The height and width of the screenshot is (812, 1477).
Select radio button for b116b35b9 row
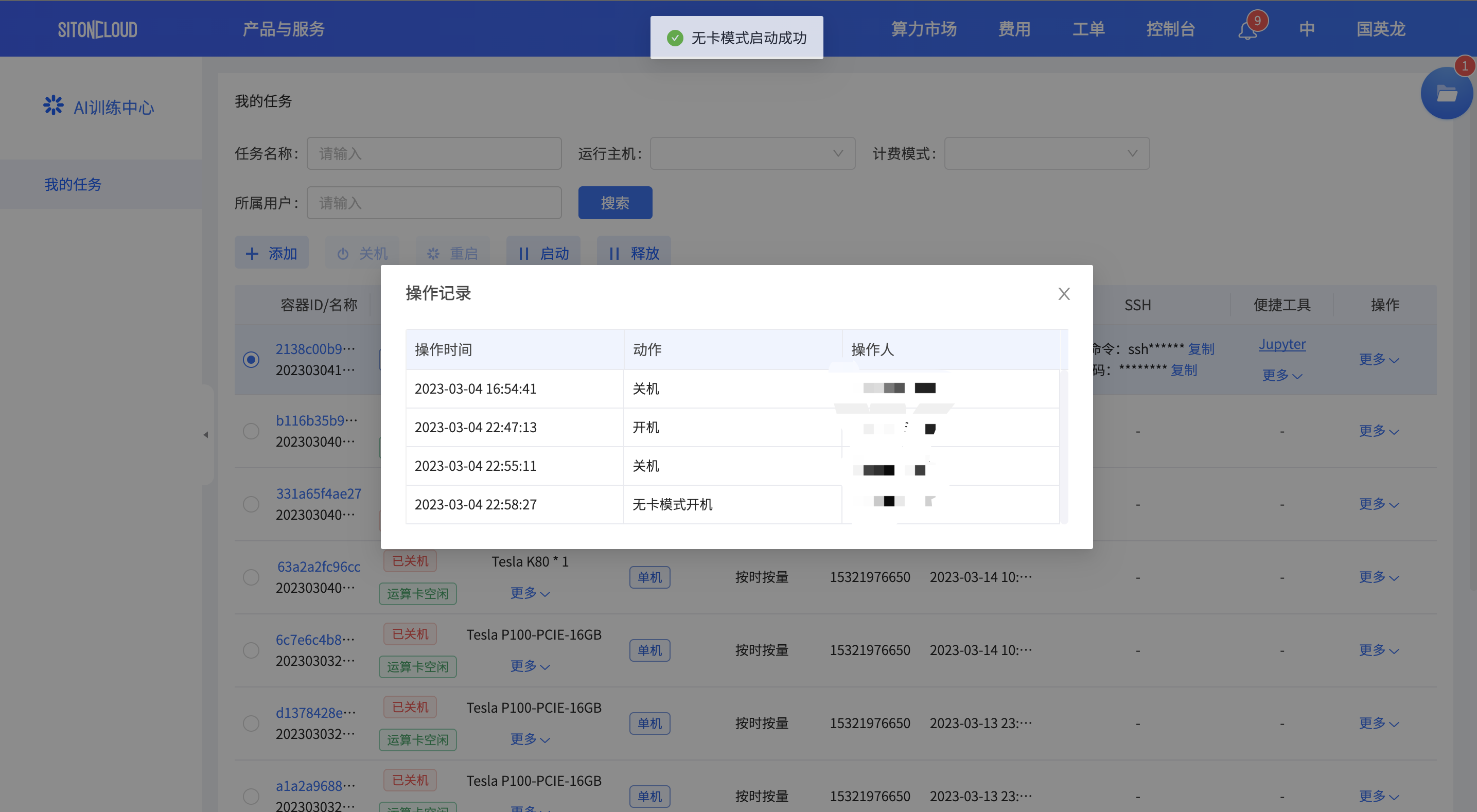pyautogui.click(x=251, y=431)
